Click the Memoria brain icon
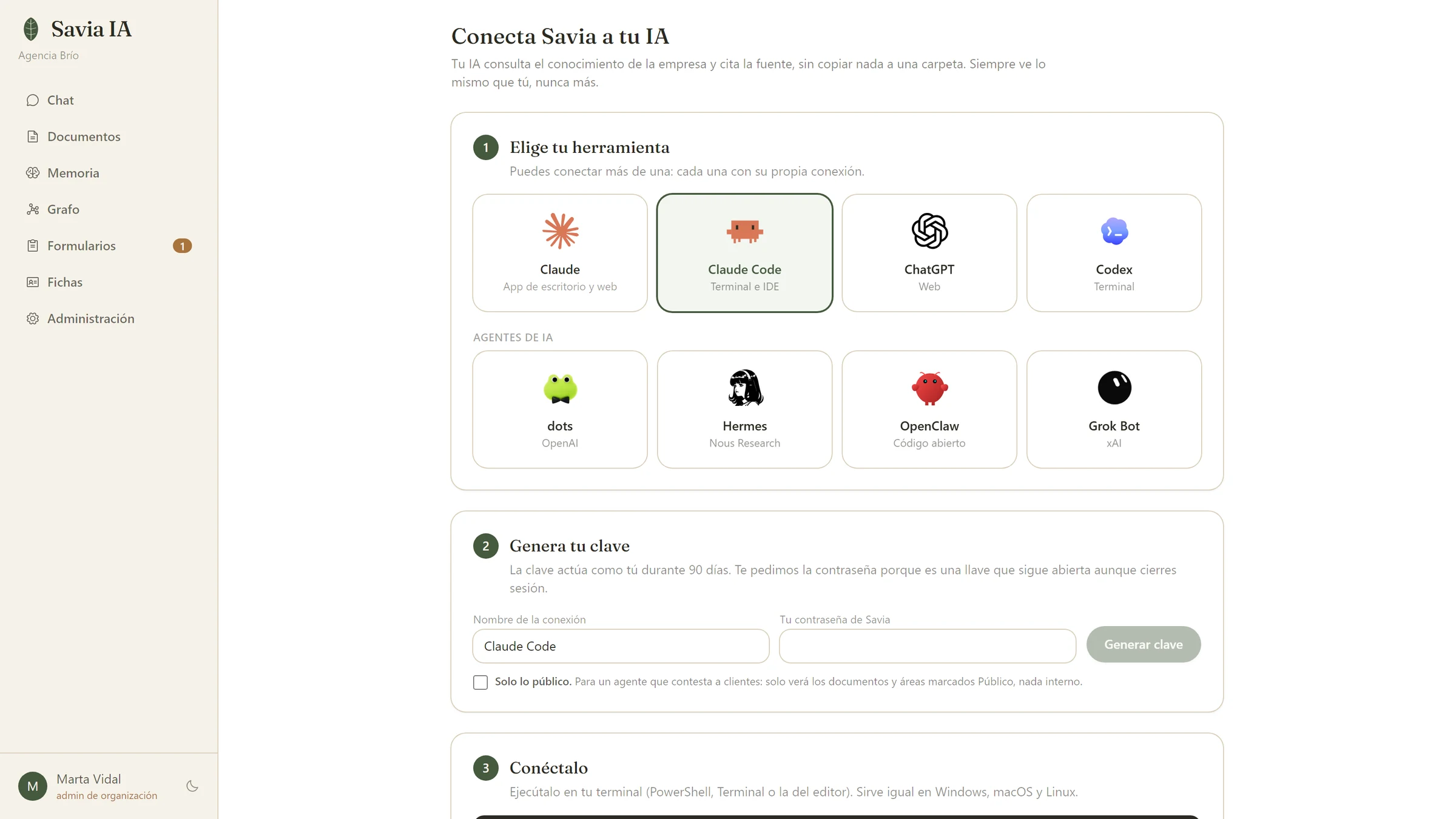This screenshot has width=1456, height=819. [33, 173]
